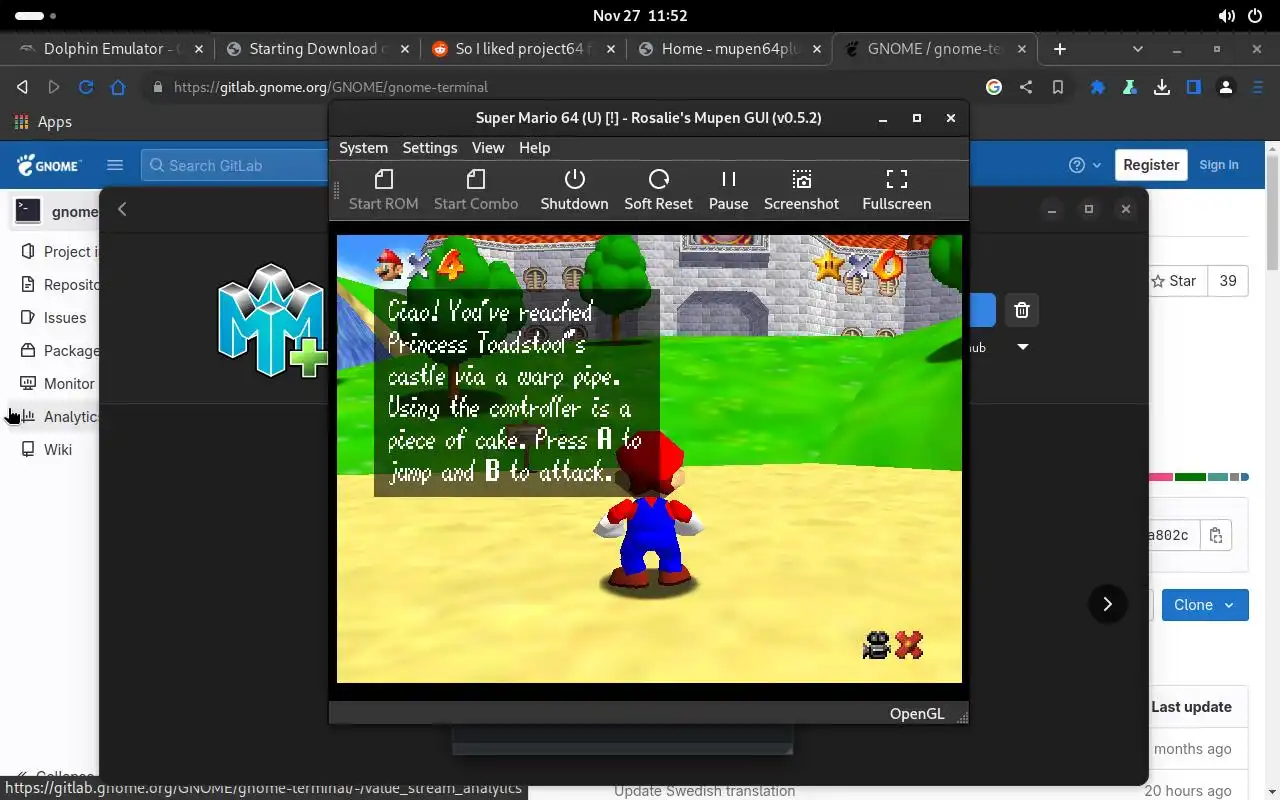
Task: Click the Sign in link
Action: 1219,165
